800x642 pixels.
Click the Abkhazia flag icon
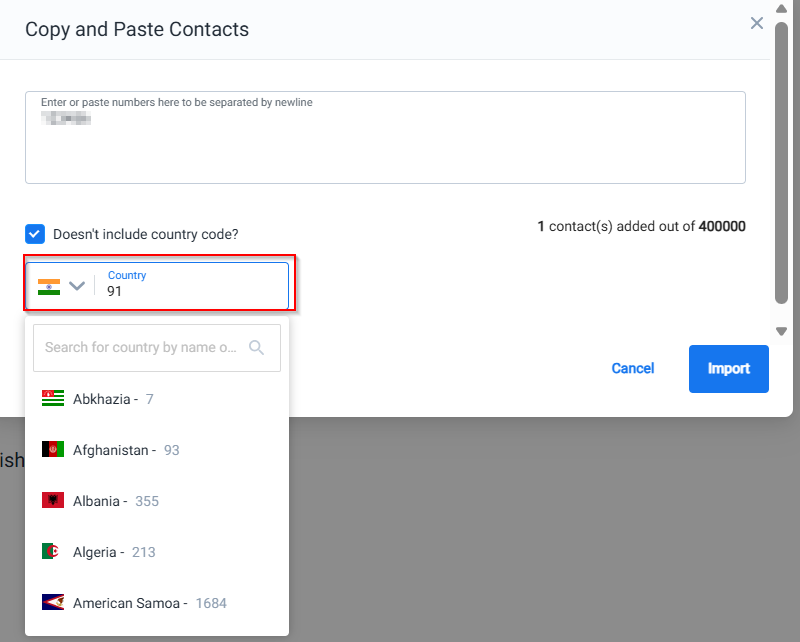53,398
